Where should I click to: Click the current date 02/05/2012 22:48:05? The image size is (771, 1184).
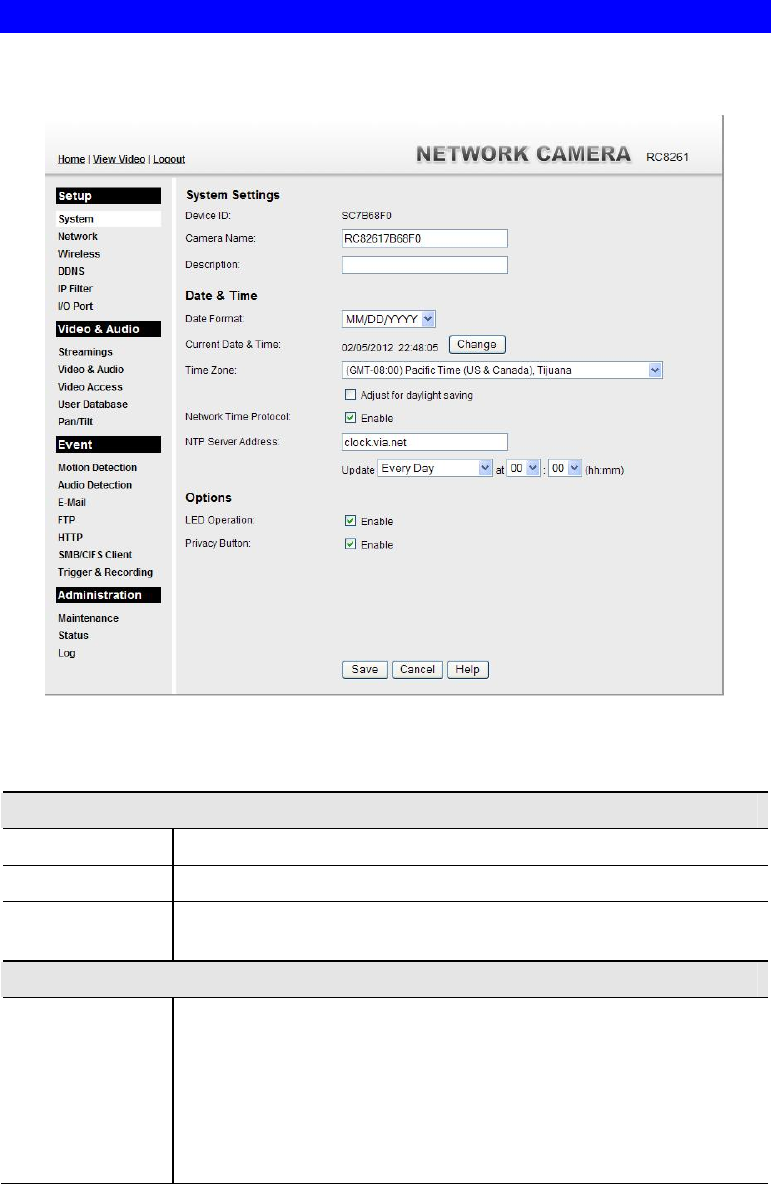(x=390, y=348)
